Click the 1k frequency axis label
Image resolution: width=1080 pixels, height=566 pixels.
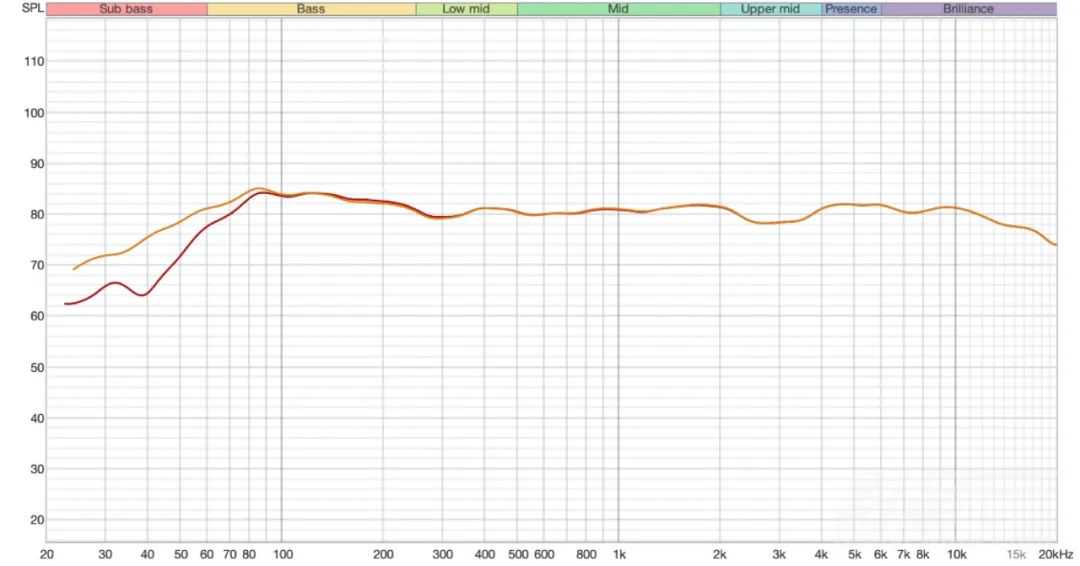[x=619, y=554]
